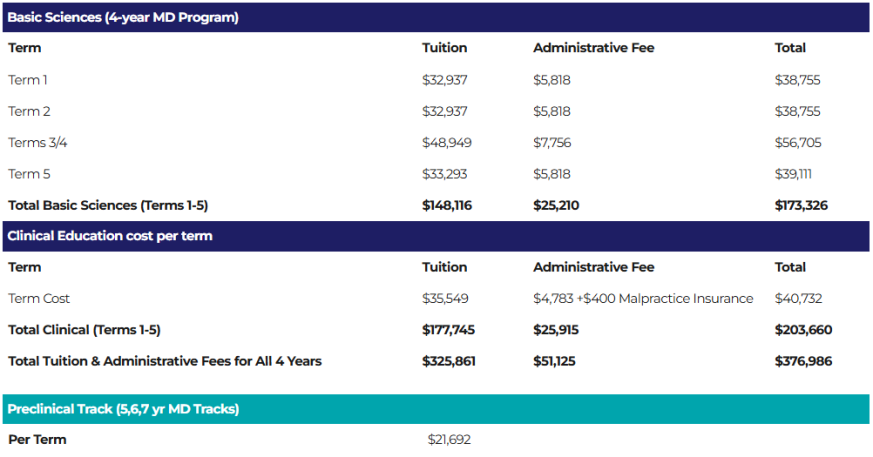Click the clinical term total $40,732
The image size is (873, 457).
tap(798, 298)
